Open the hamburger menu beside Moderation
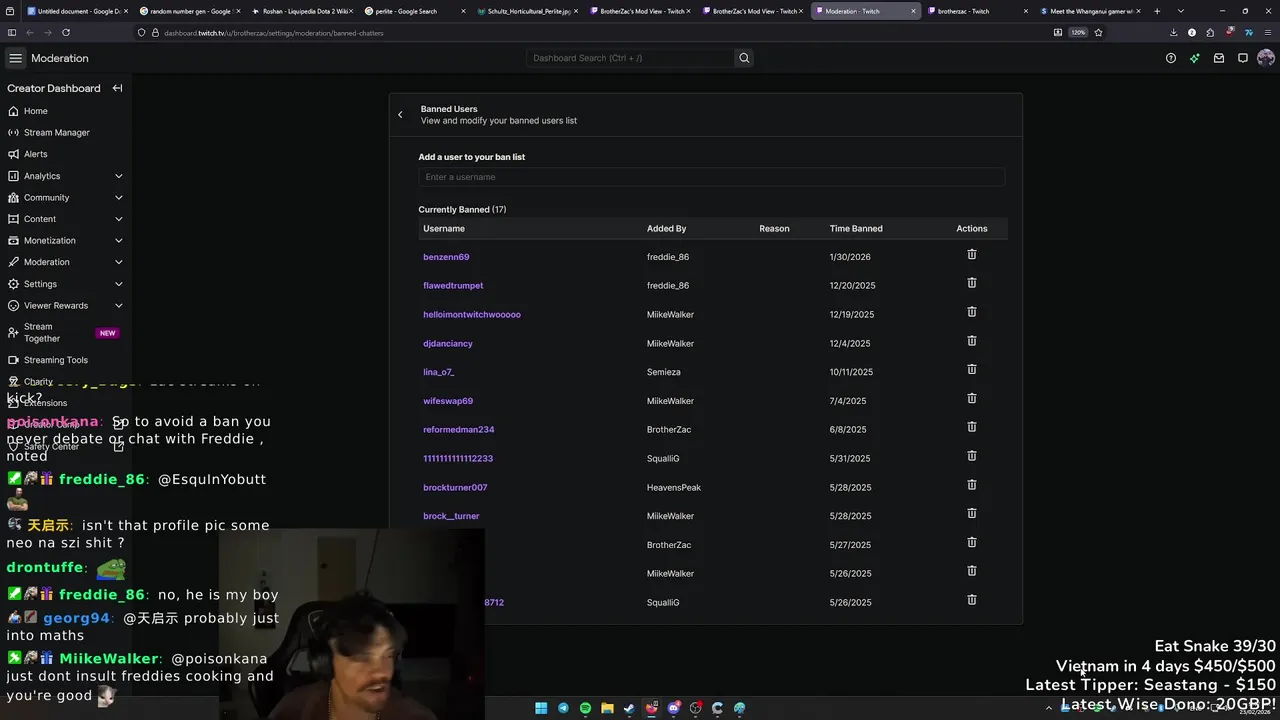Screen dimensions: 1280x720 pos(15,58)
